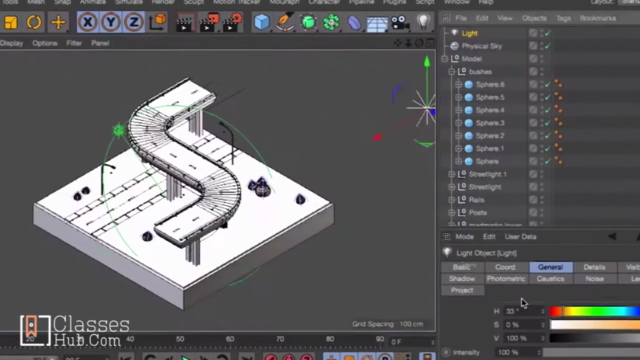
Task: Click the Intensity 100% field
Action: point(518,352)
